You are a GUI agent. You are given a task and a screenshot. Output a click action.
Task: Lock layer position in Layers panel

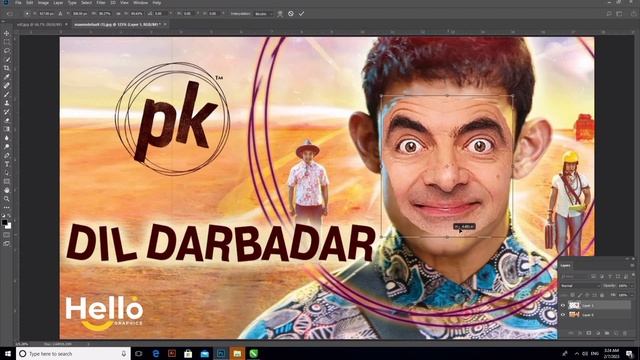587,295
